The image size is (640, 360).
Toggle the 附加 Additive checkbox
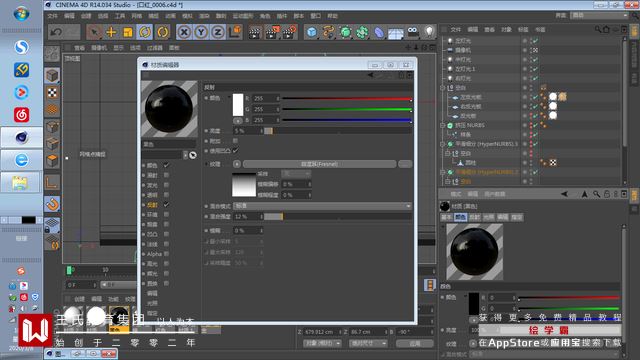click(235, 141)
